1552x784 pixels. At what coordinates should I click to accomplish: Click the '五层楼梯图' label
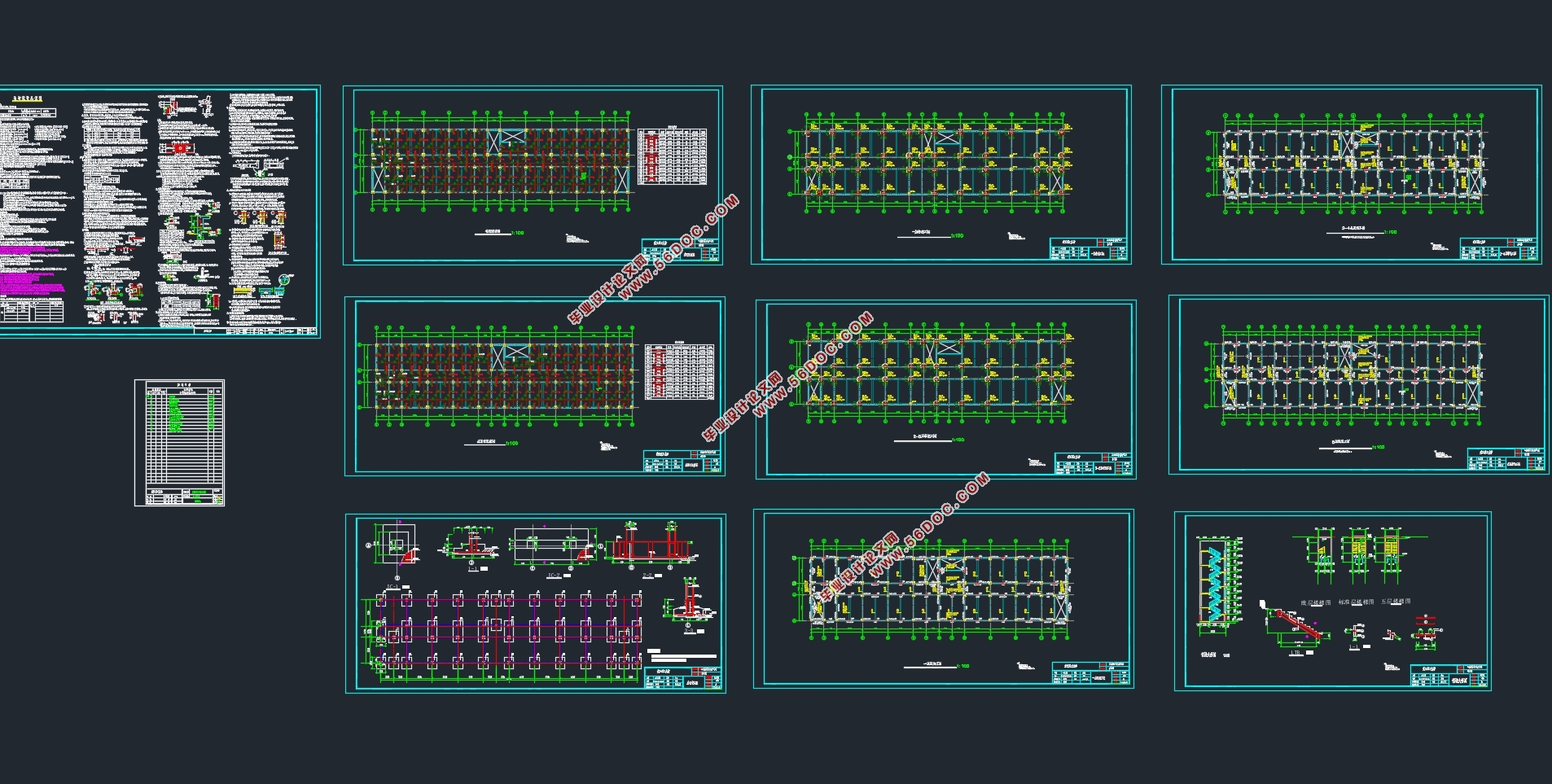click(x=1396, y=601)
